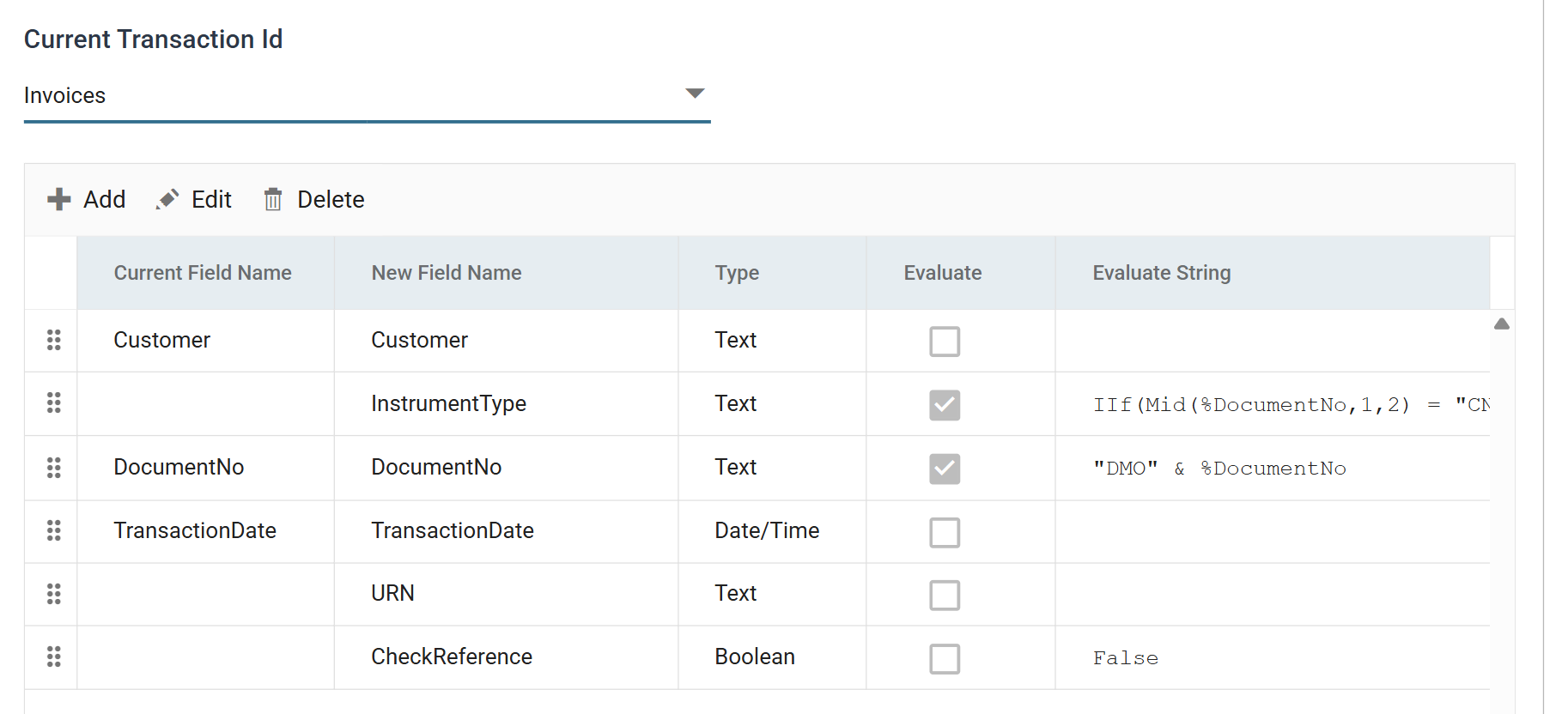The image size is (1568, 714).
Task: Click the Delete trash can icon
Action: coord(273,199)
